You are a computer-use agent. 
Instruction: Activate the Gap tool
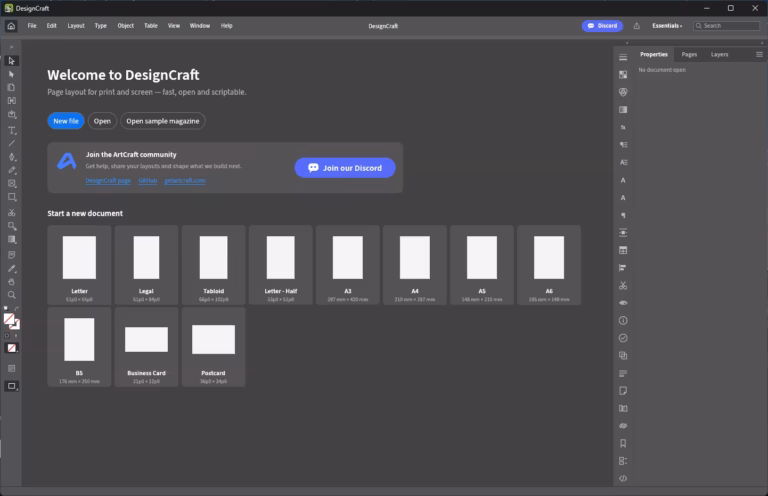pos(11,100)
